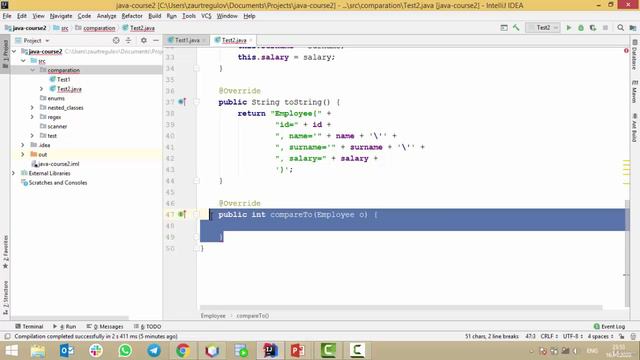This screenshot has height=360, width=640.
Task: Open File Explorer from the taskbar
Action: point(38,350)
